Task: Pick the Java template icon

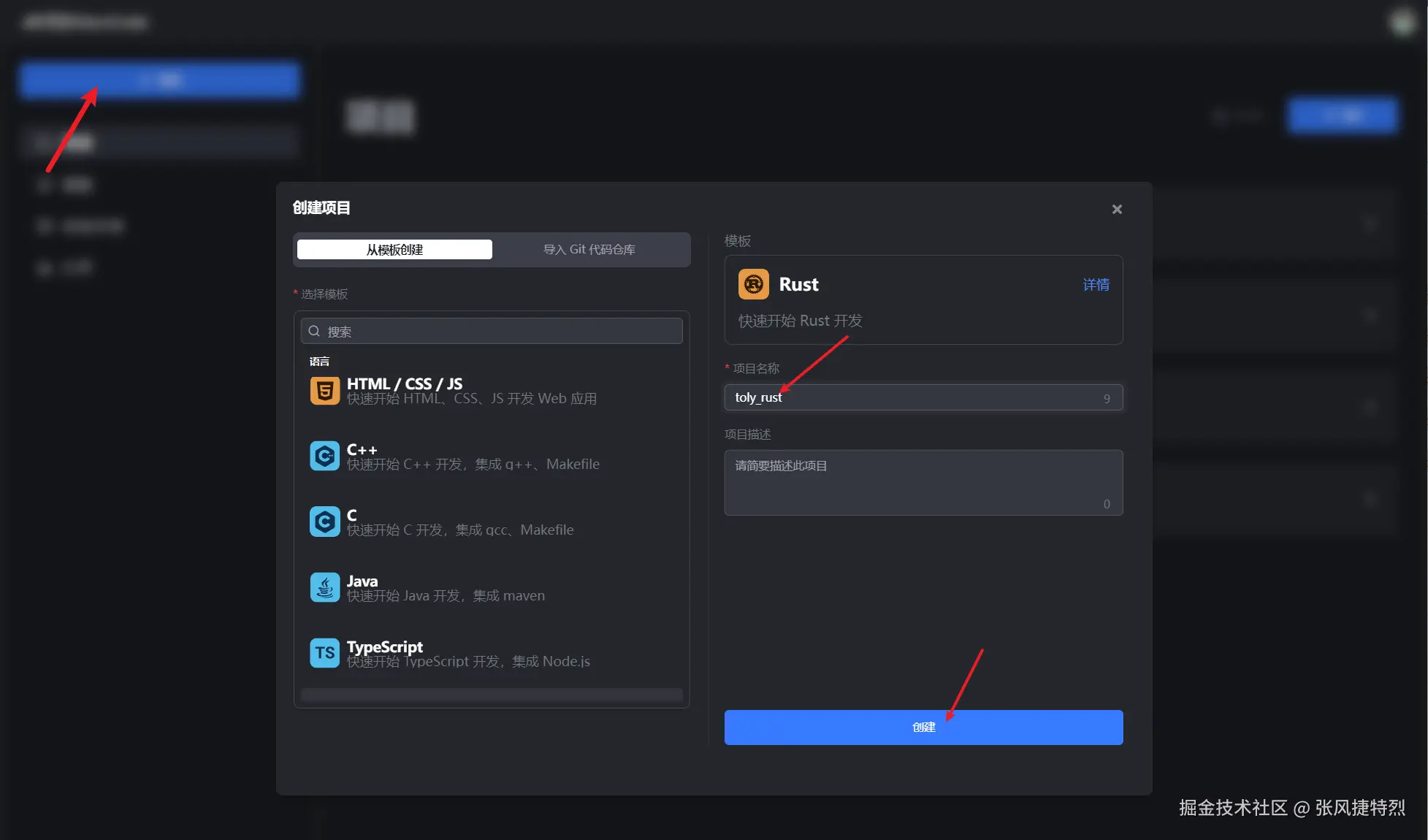Action: [324, 588]
